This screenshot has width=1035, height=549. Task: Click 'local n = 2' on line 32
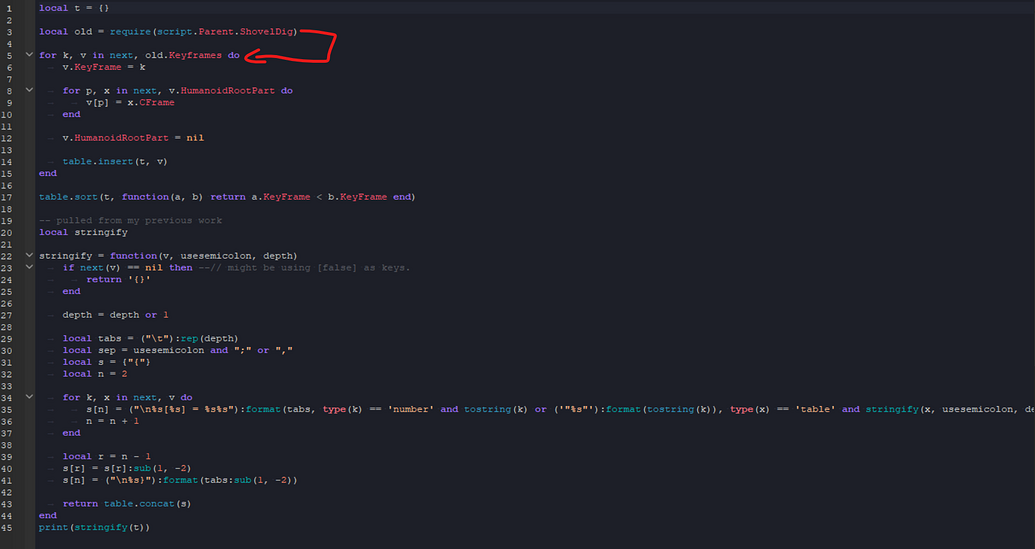[95, 374]
